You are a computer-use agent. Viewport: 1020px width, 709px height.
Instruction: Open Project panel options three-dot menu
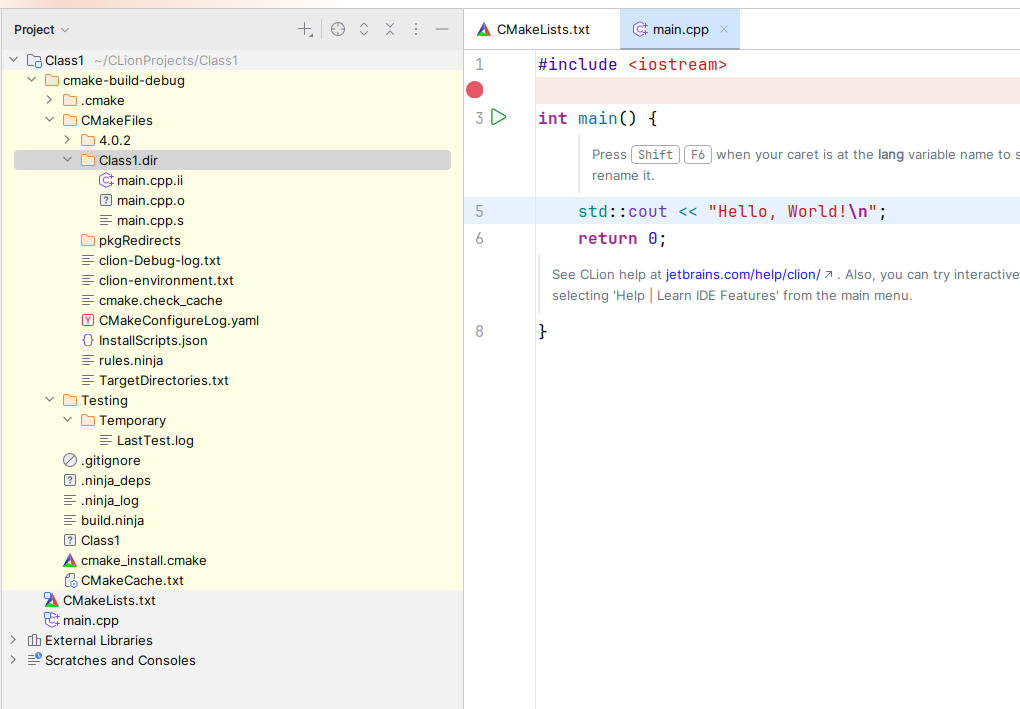(x=416, y=30)
